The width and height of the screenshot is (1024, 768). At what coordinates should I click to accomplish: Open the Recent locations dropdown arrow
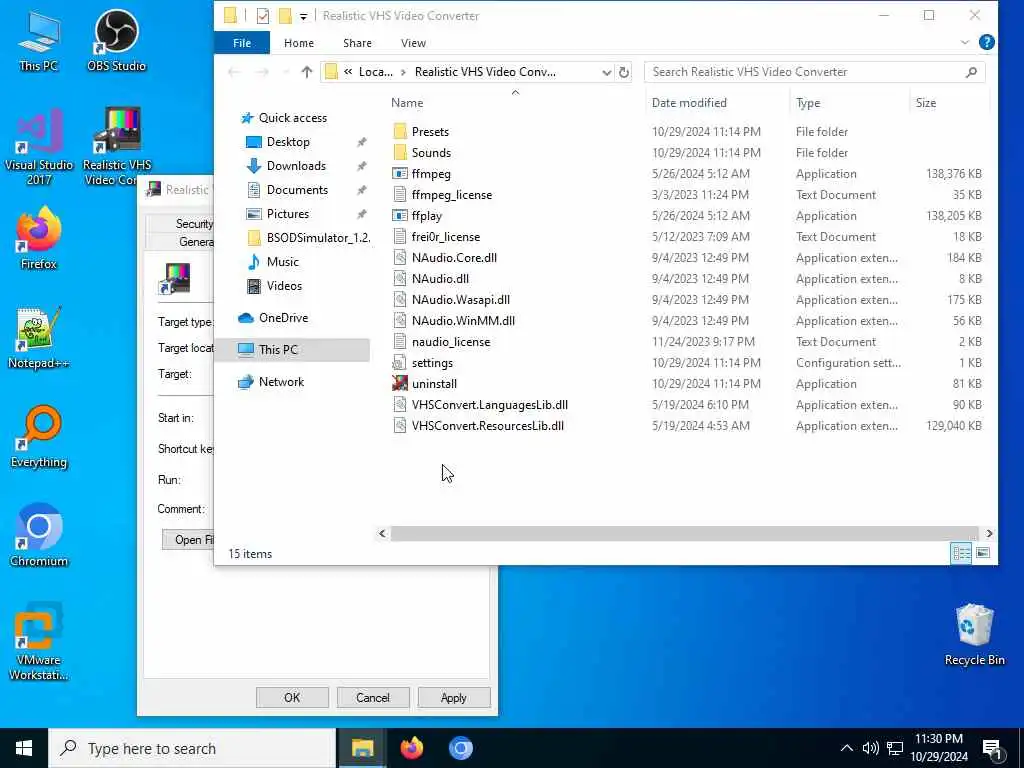pos(285,72)
